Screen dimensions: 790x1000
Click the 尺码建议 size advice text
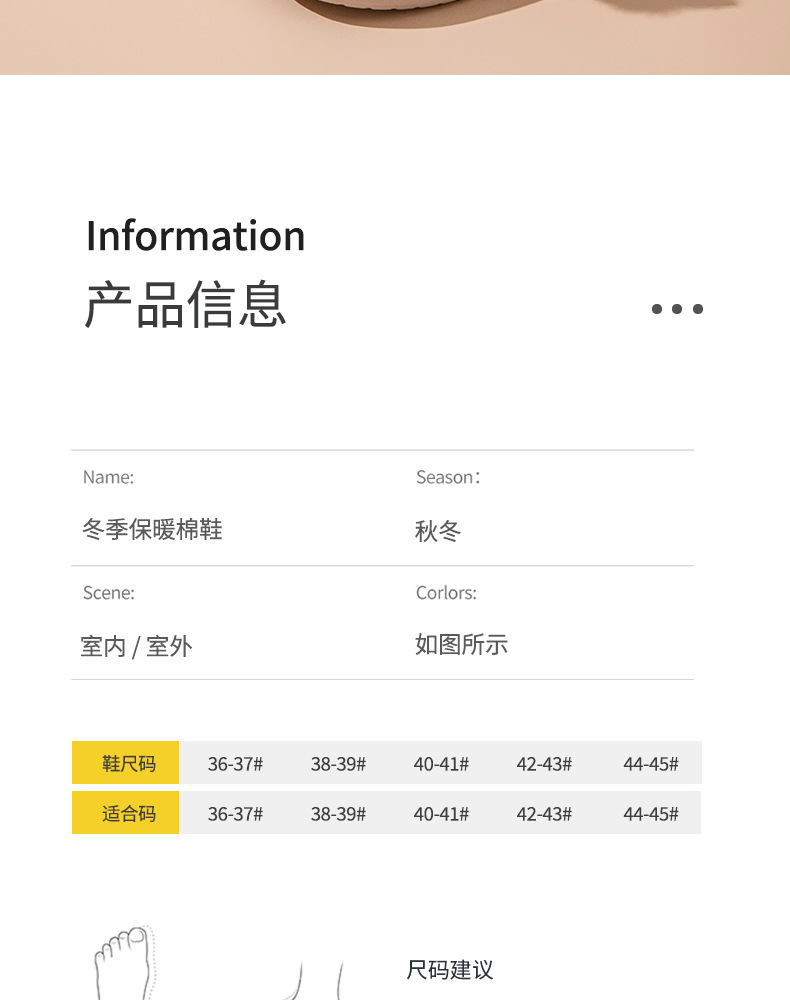(450, 970)
